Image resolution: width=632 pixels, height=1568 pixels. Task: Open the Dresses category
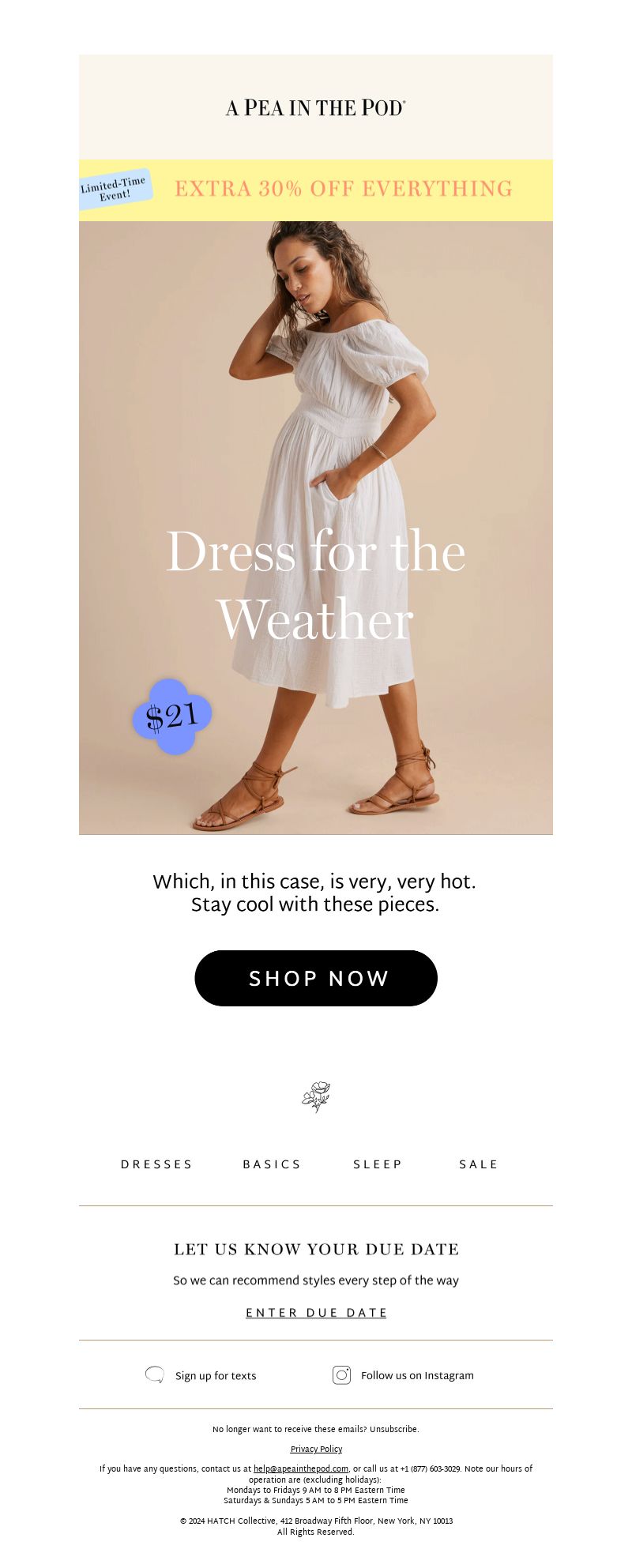(x=156, y=1164)
